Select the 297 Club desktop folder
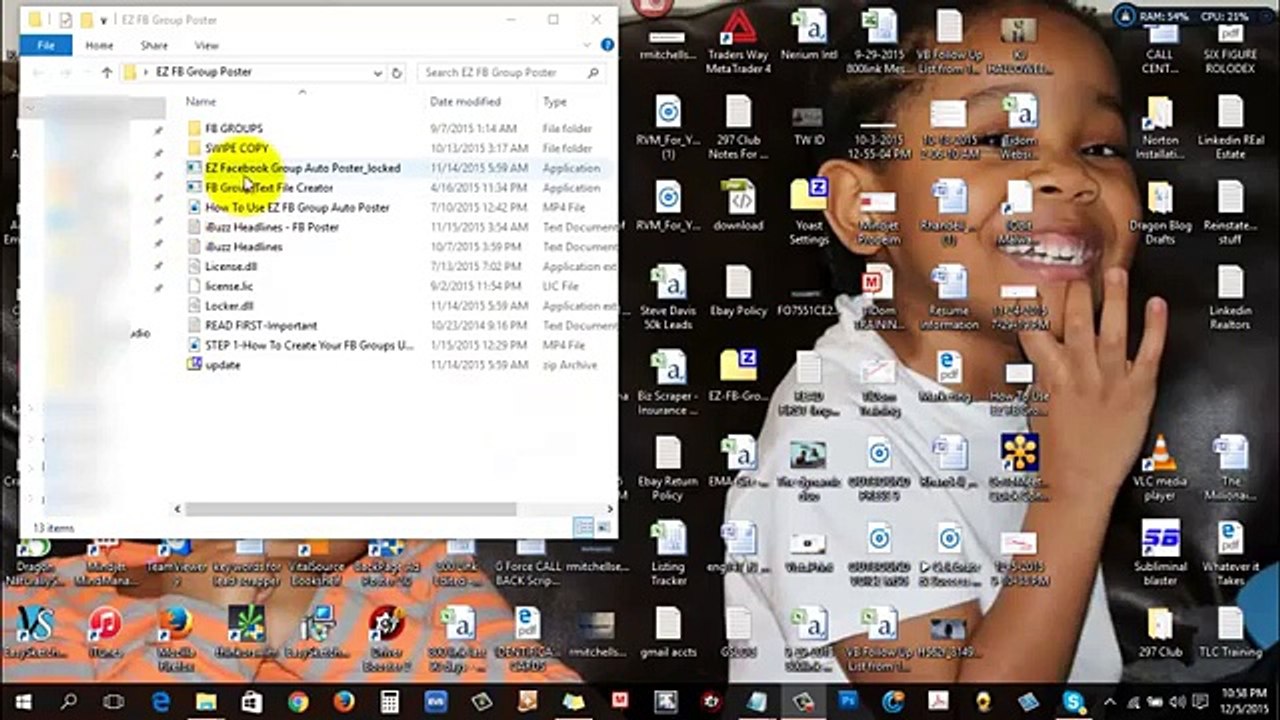The height and width of the screenshot is (720, 1280). click(x=1160, y=633)
